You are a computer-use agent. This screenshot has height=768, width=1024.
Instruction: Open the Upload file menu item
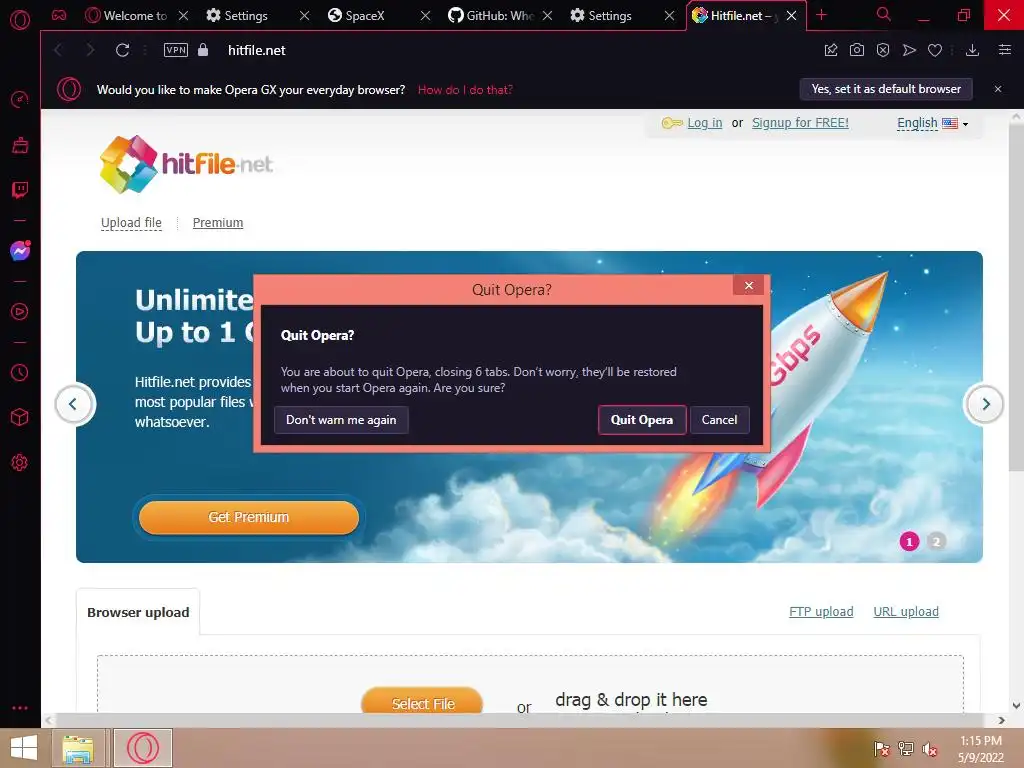tap(131, 223)
